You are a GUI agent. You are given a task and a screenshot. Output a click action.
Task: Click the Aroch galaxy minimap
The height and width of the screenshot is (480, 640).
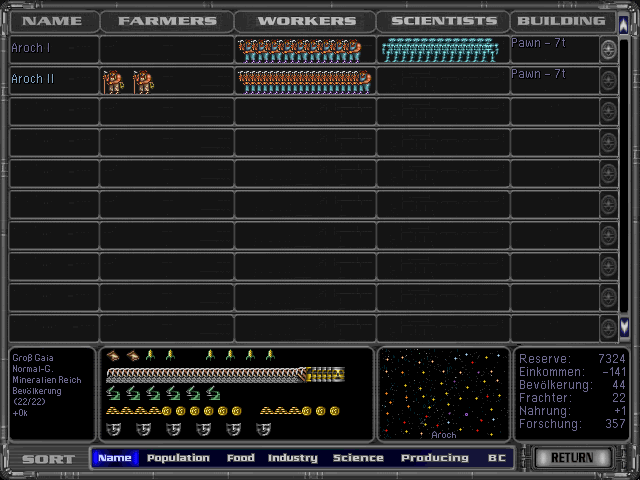coord(443,393)
